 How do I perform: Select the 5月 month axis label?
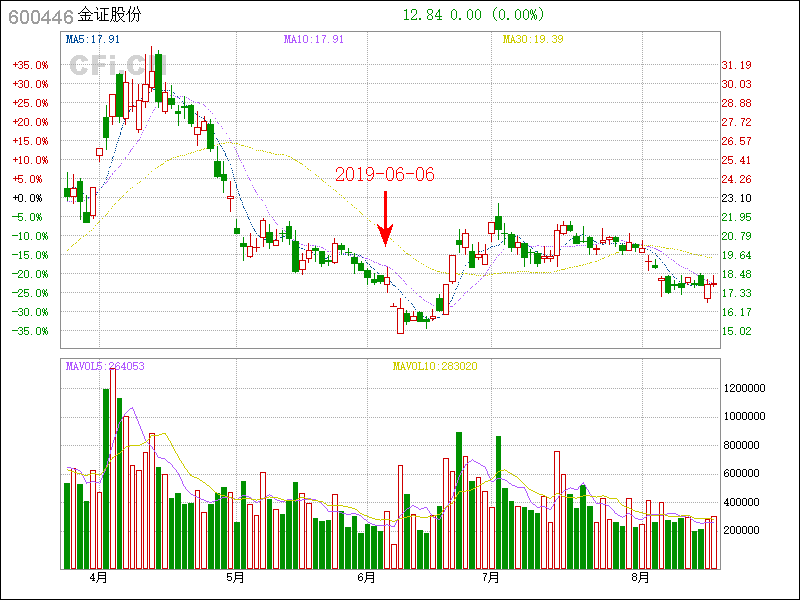click(235, 577)
